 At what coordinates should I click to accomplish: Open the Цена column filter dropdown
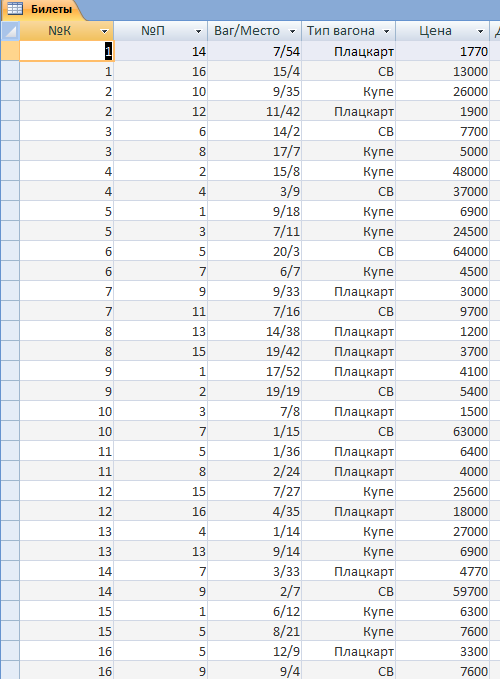[x=480, y=31]
